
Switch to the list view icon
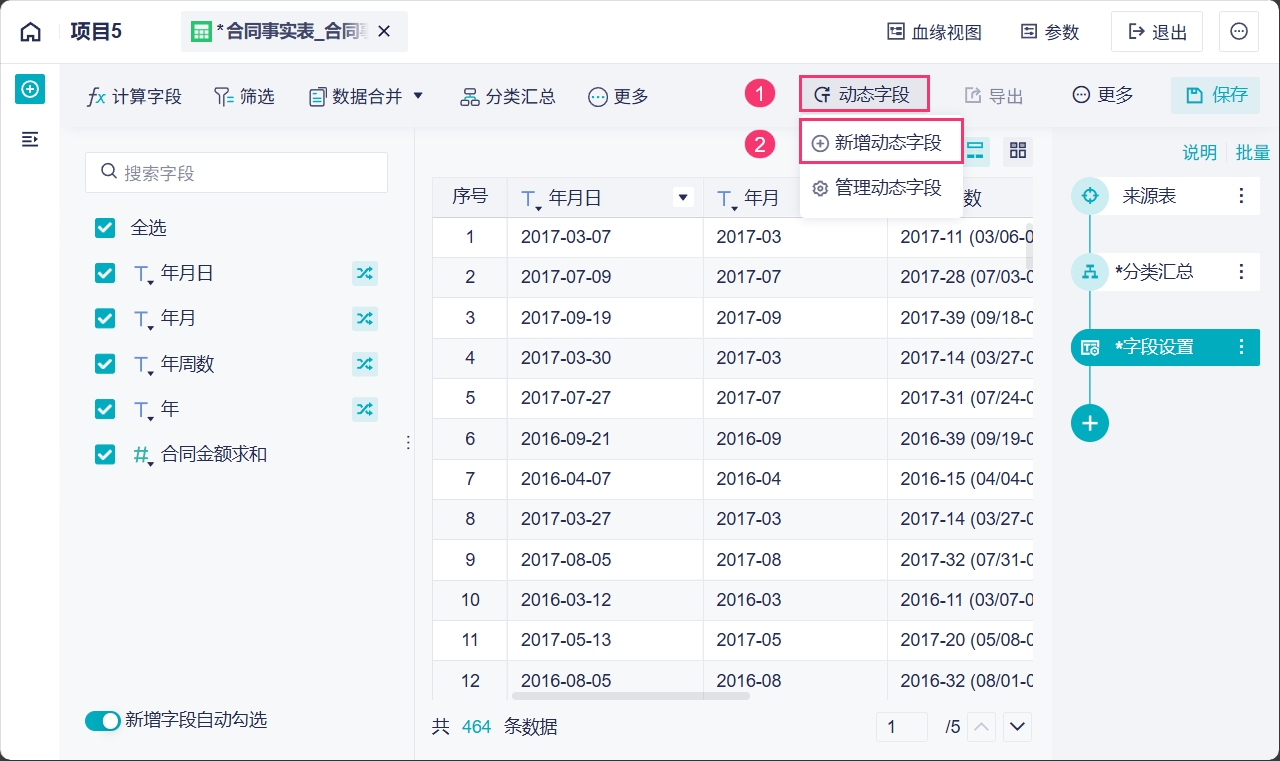(x=975, y=150)
